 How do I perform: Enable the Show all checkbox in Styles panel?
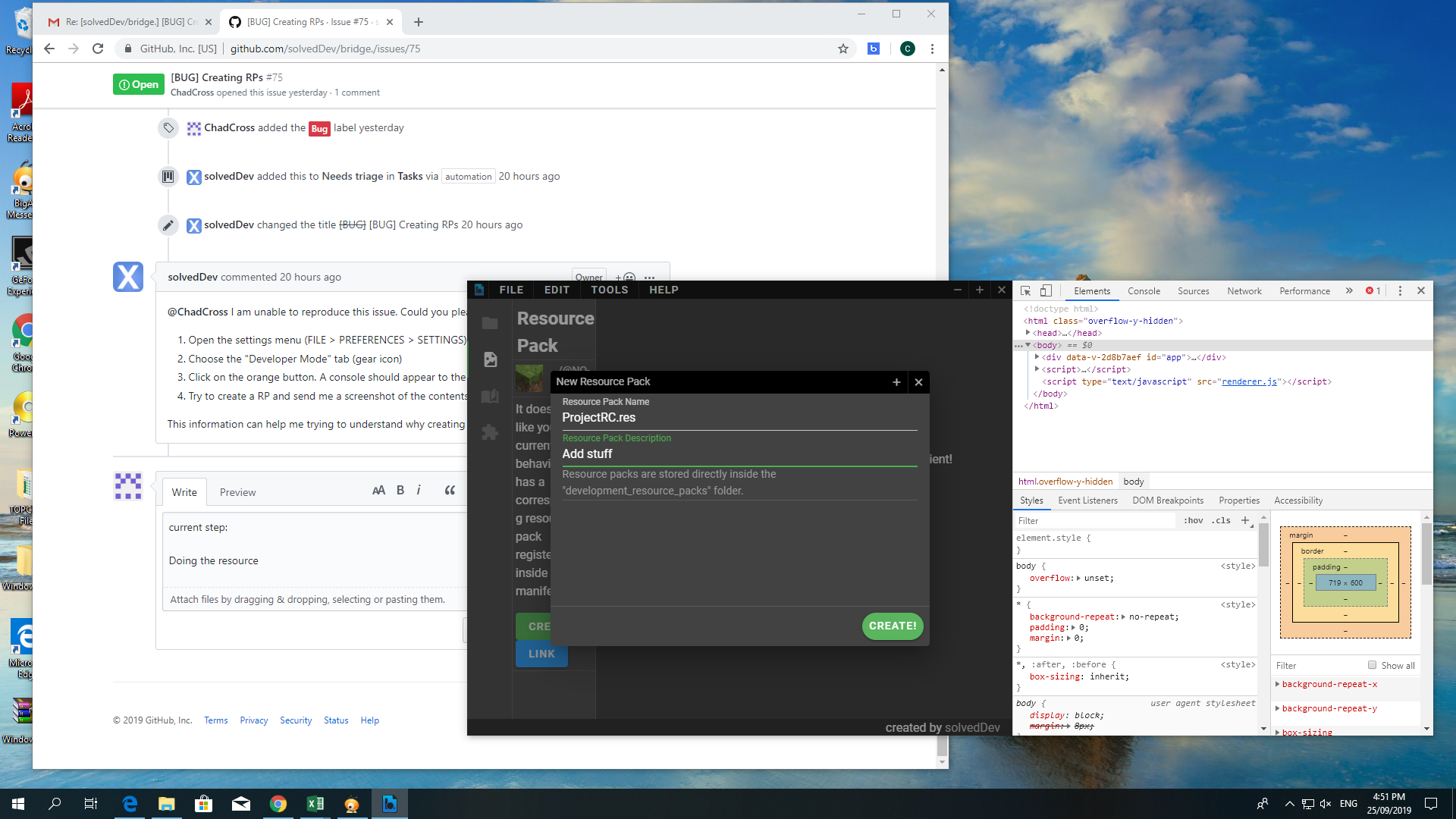coord(1371,665)
